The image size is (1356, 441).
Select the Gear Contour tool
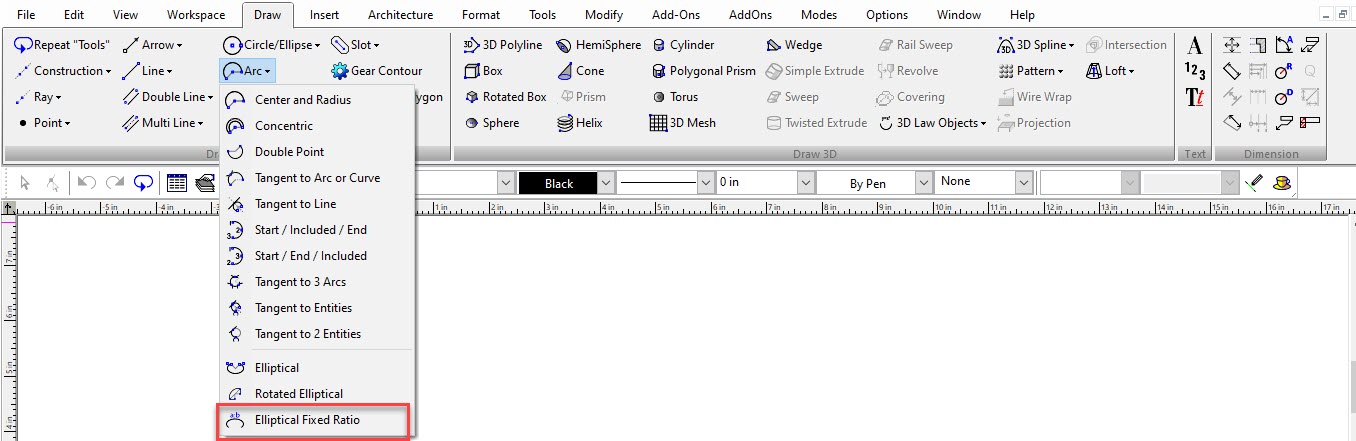click(x=376, y=71)
